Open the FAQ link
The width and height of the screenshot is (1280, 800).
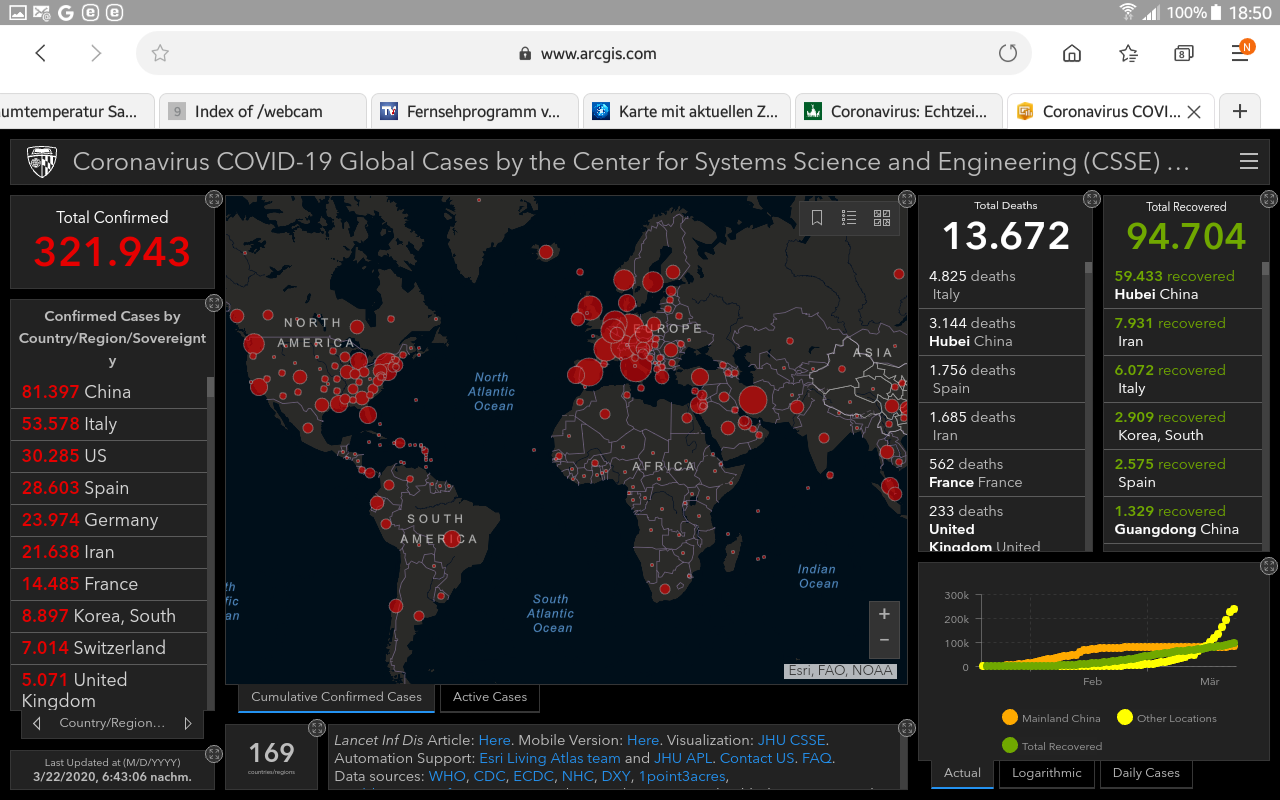click(x=816, y=758)
